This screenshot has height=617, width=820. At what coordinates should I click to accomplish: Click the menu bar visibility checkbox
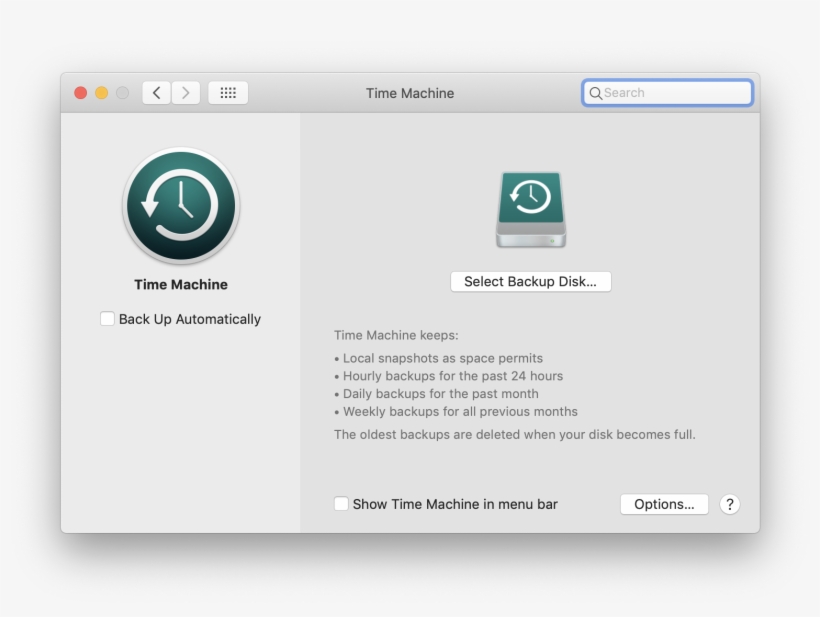[x=341, y=504]
